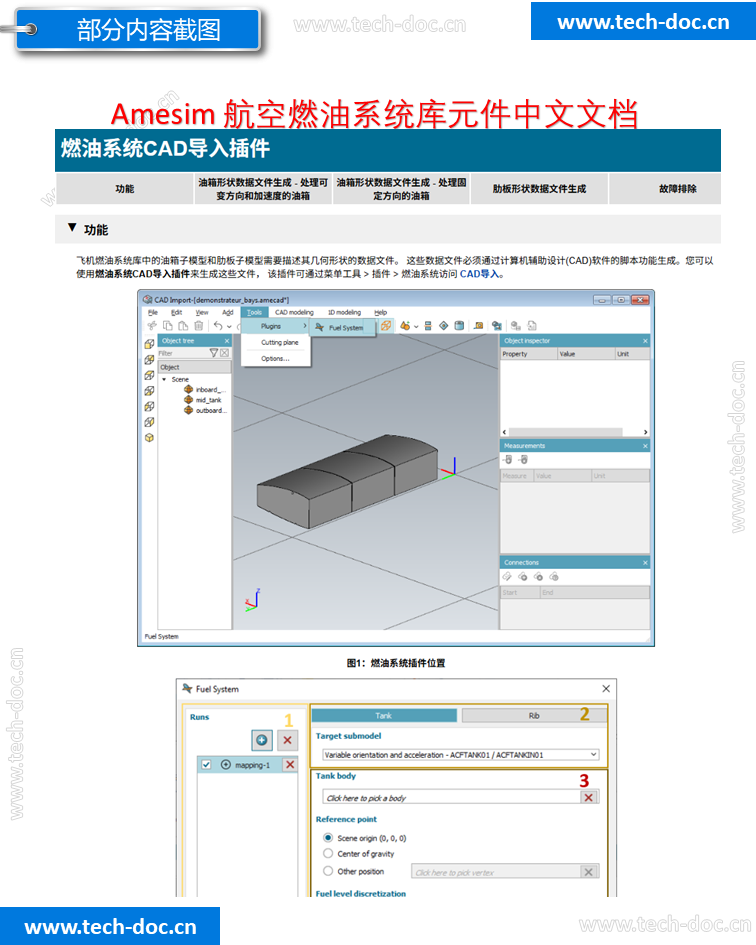The width and height of the screenshot is (756, 945).
Task: Select the top view cube in left sidebar
Action: 150,344
